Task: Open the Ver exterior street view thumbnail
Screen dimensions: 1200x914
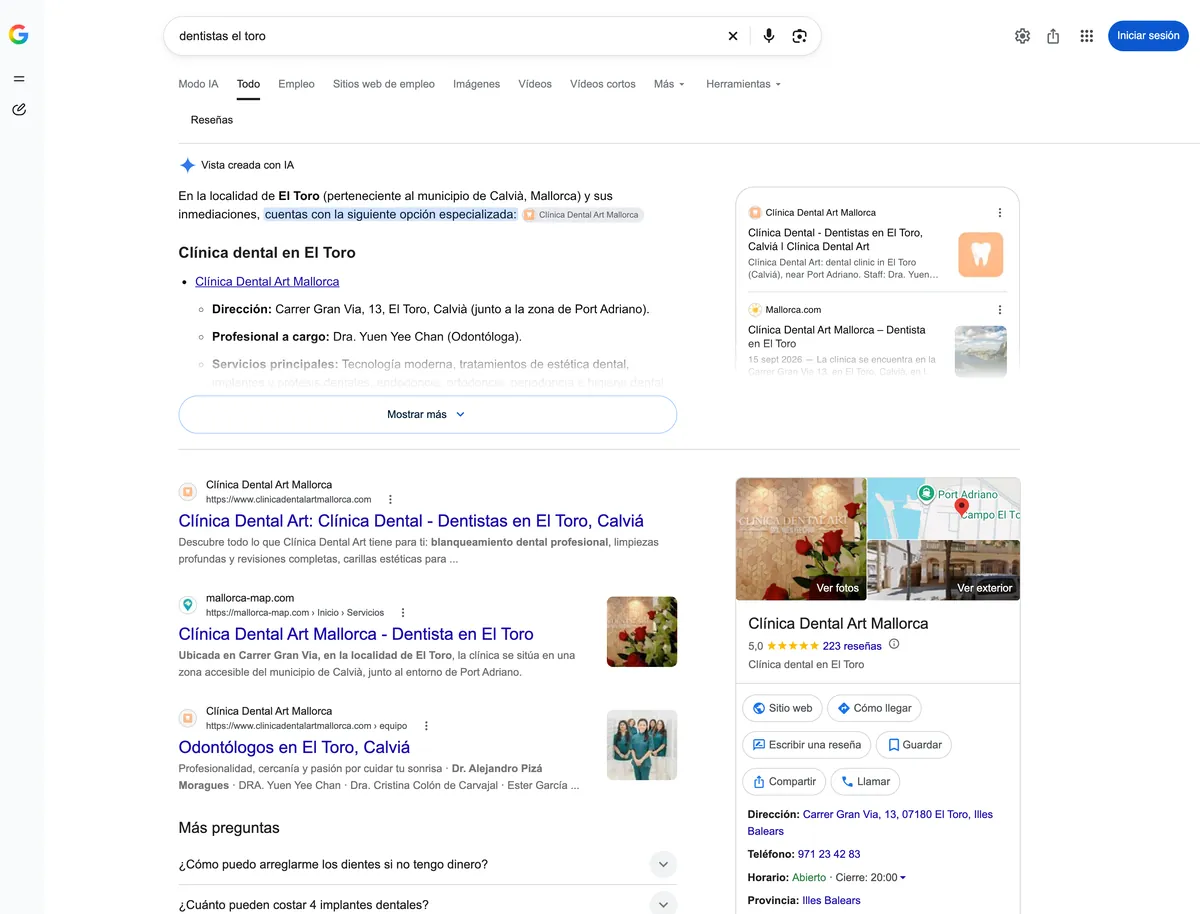Action: (944, 570)
